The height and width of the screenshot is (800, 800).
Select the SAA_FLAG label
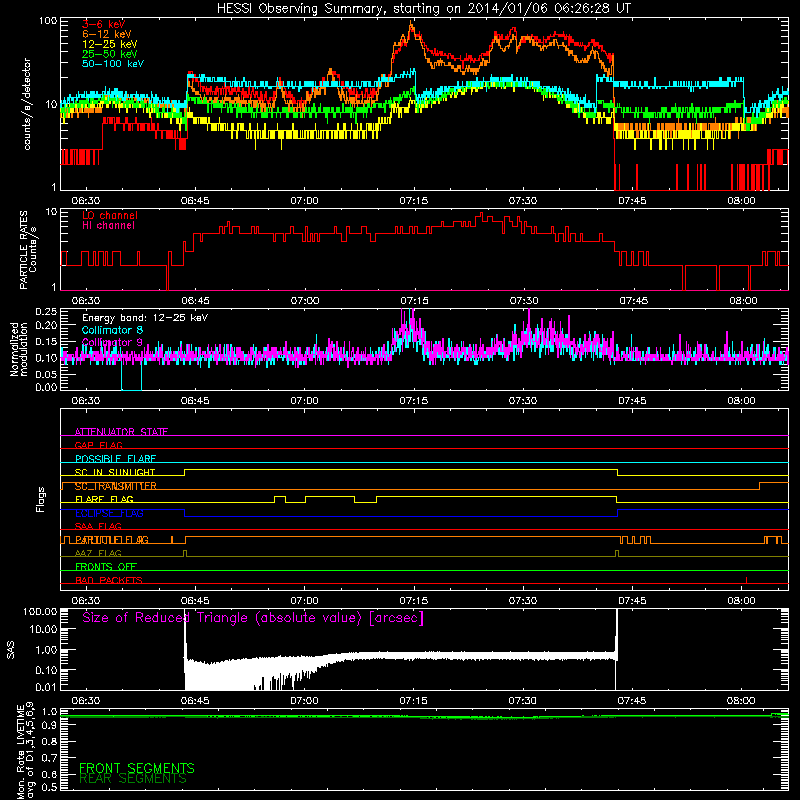pos(98,526)
